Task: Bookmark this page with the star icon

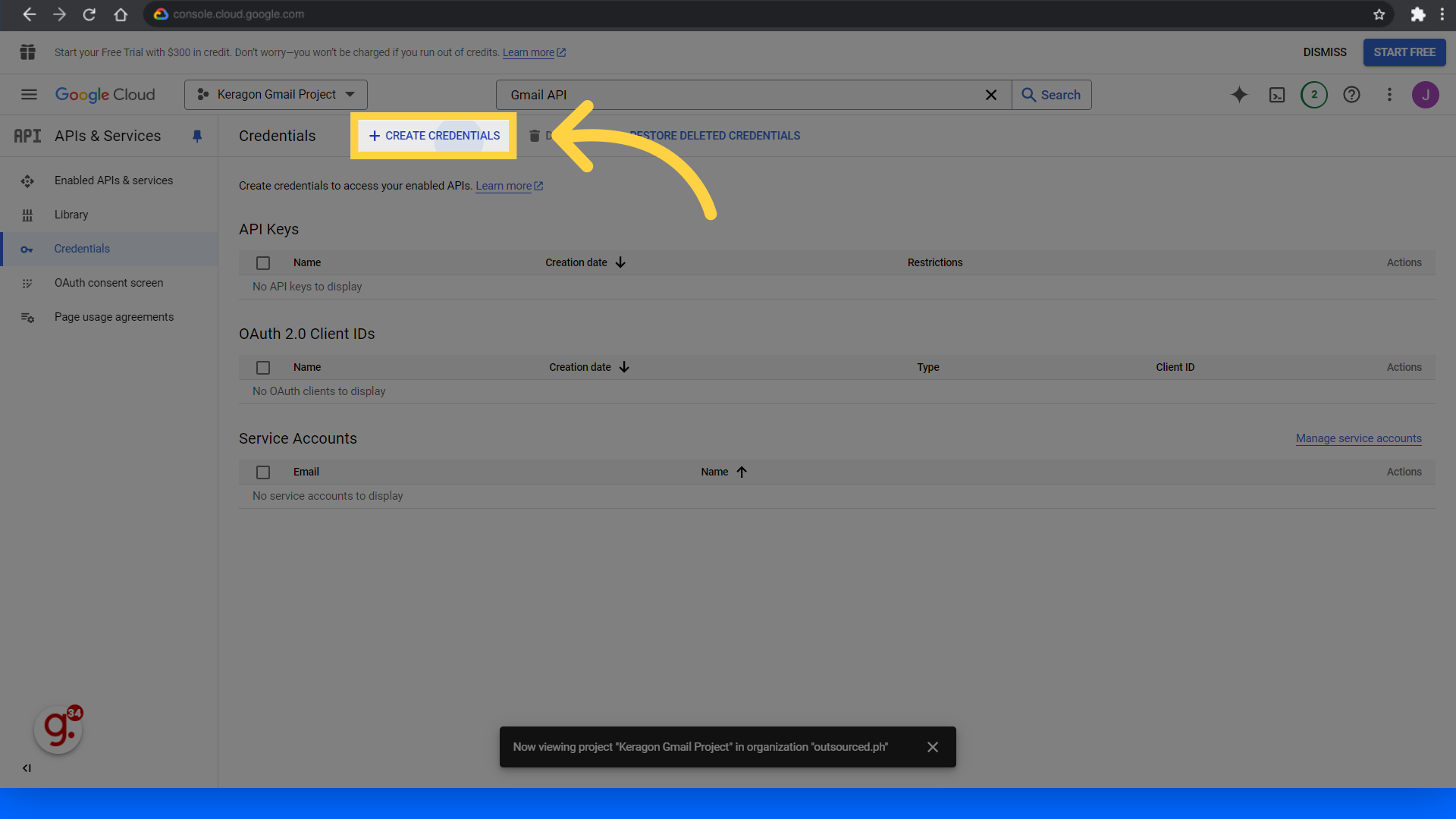Action: coord(1379,14)
